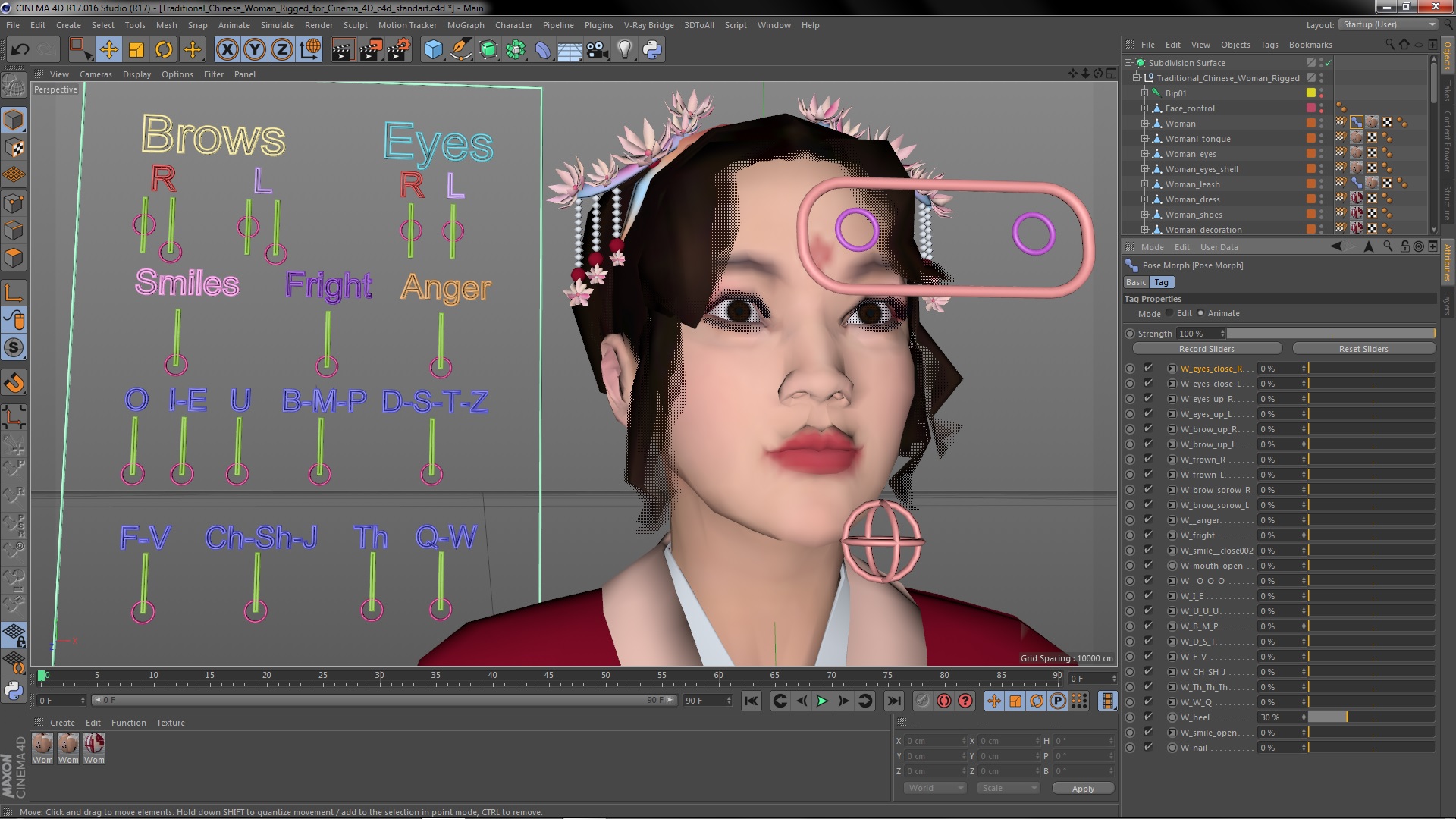Toggle coordinate system icon
The width and height of the screenshot is (1456, 819).
point(310,50)
